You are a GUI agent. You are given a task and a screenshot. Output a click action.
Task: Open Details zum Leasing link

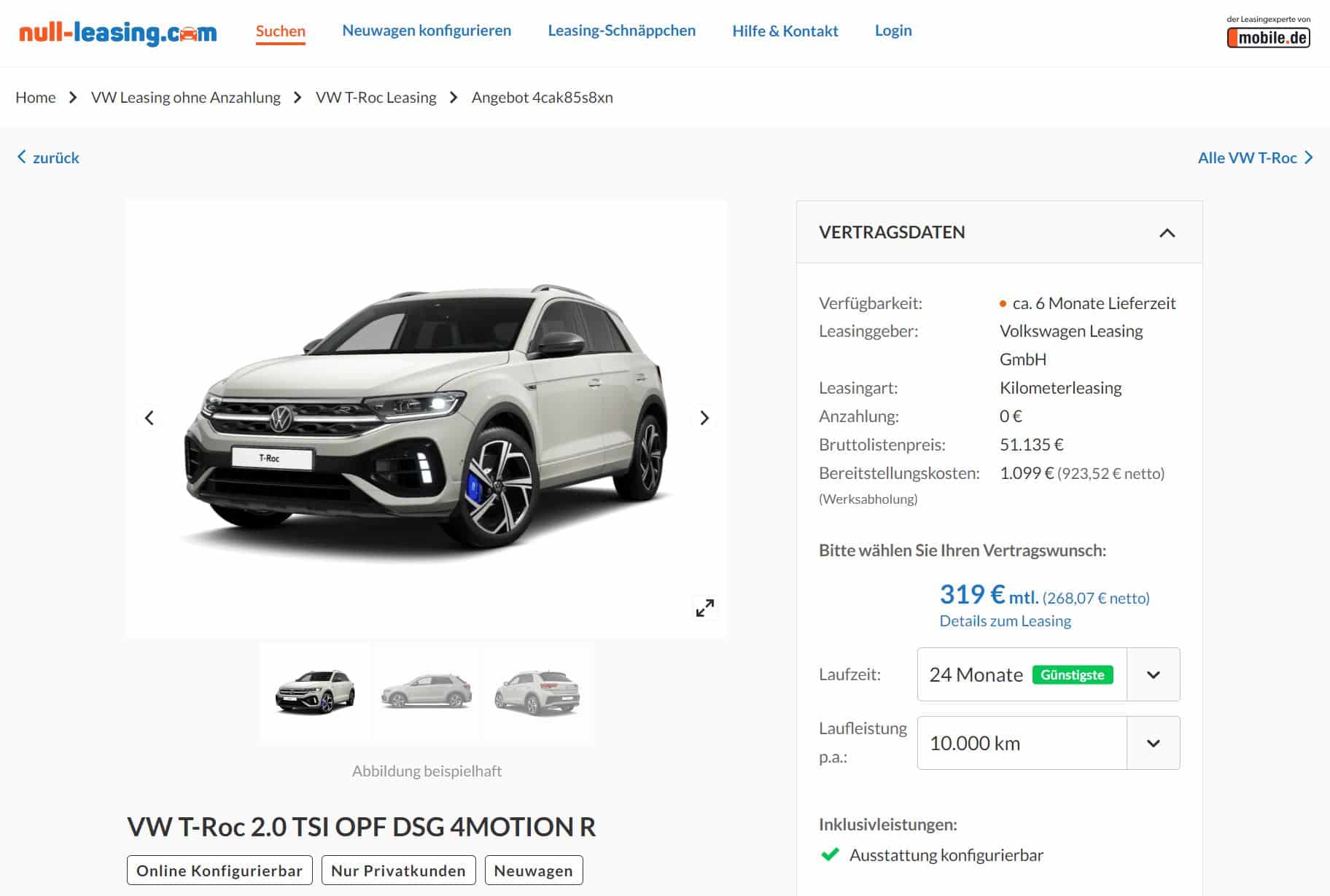tap(1005, 620)
